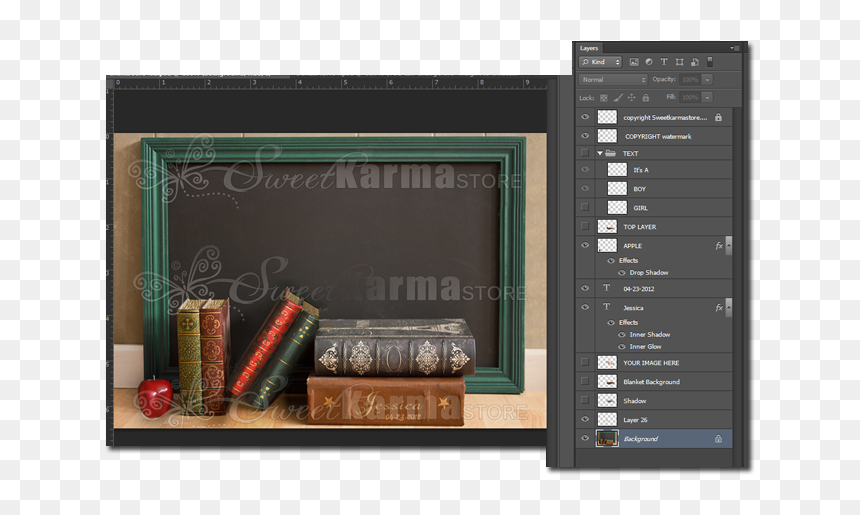The width and height of the screenshot is (860, 515).
Task: Select the COPYRIGHT watermark layer thumbnail
Action: click(x=607, y=136)
